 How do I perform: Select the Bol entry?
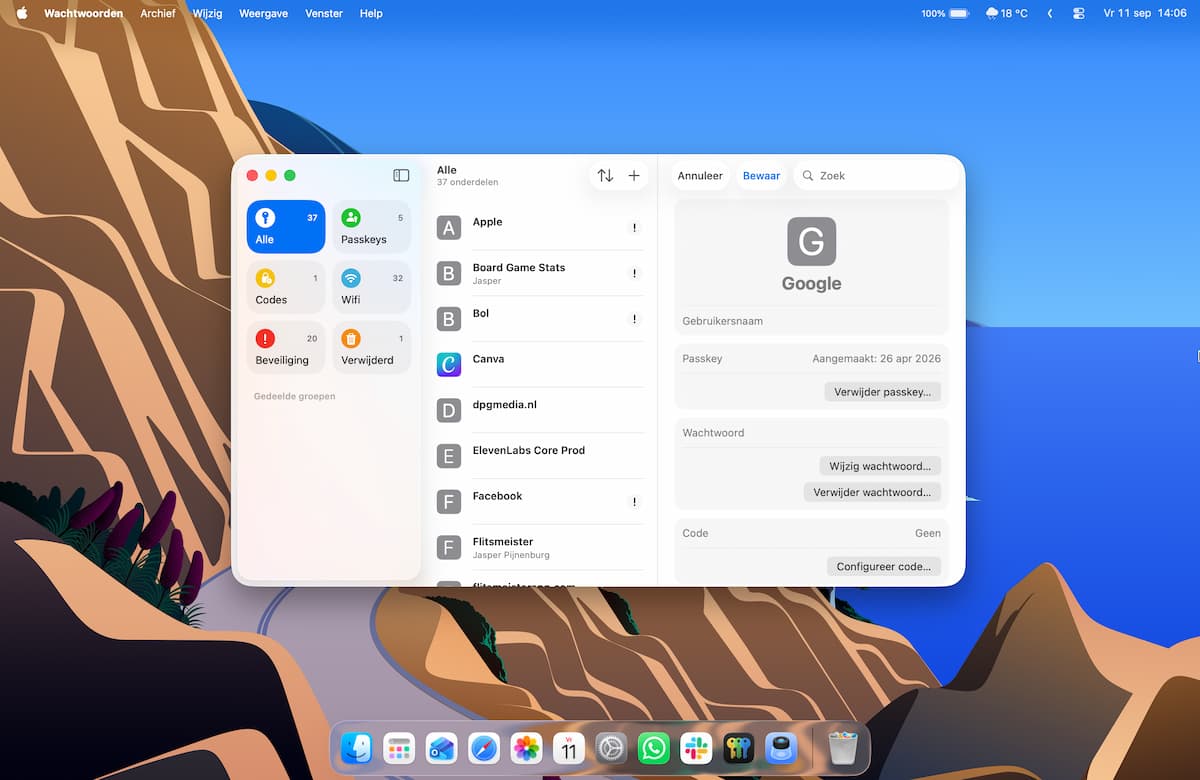540,319
